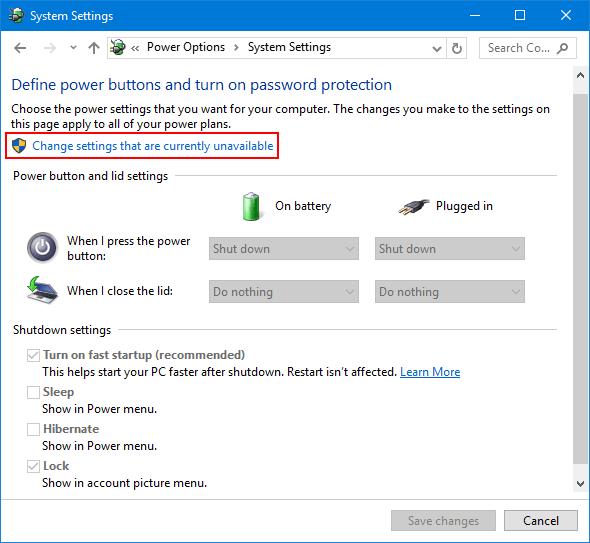Click the laptop lid icon
The width and height of the screenshot is (590, 543).
pos(43,290)
